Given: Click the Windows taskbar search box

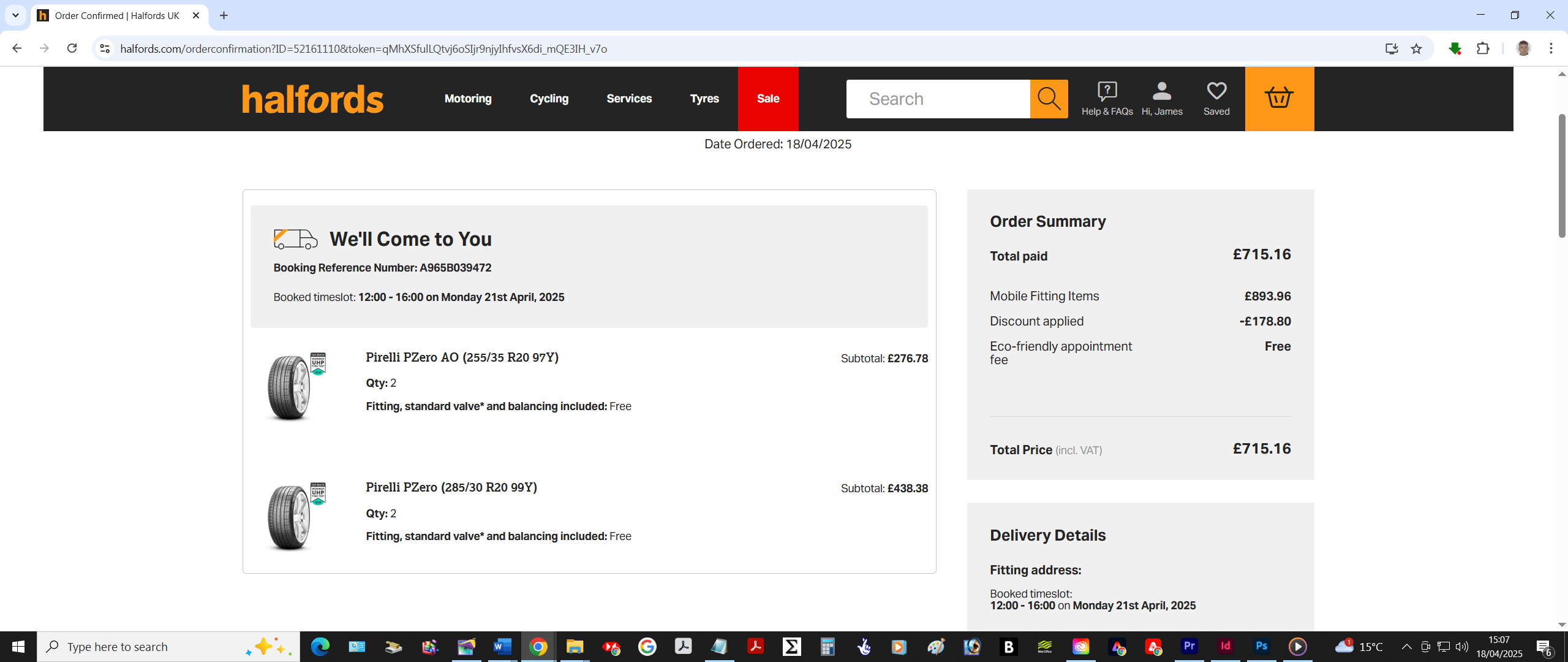Looking at the screenshot, I should [x=168, y=647].
